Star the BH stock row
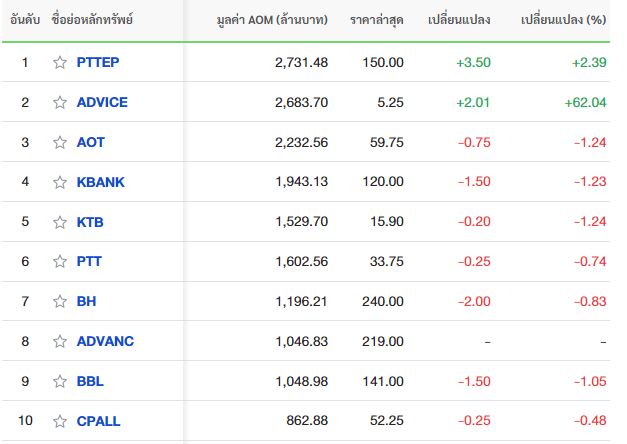Screen dimensions: 627x444 (60, 301)
